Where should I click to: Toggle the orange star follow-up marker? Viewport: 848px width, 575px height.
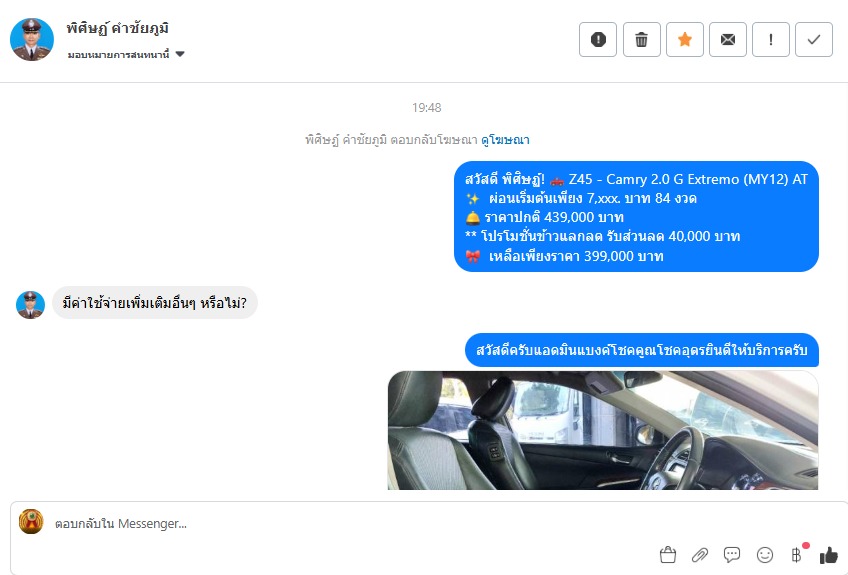tap(685, 39)
